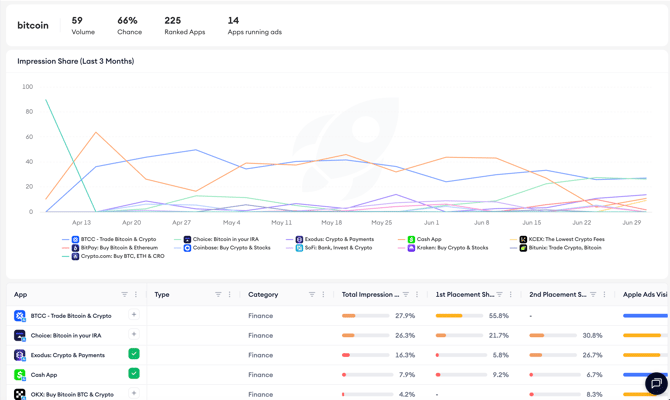
Task: Click Choice: Bitcoin in your IRA app icon
Action: [x=20, y=335]
